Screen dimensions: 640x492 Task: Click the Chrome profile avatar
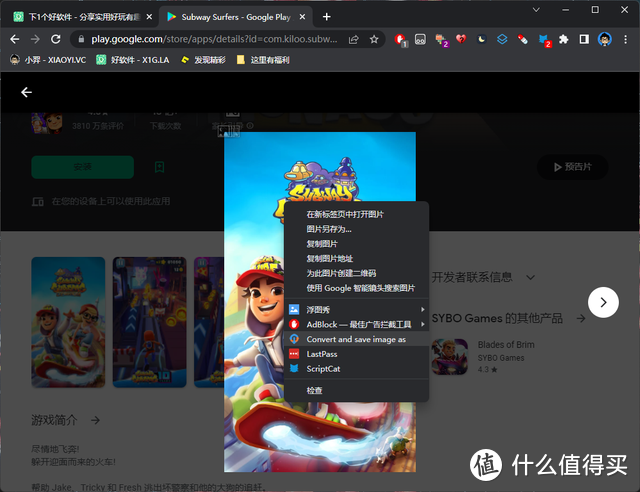605,40
